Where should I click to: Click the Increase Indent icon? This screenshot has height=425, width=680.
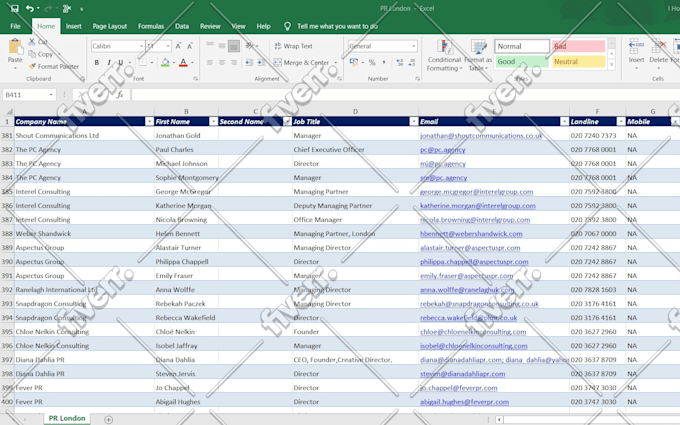coord(261,62)
